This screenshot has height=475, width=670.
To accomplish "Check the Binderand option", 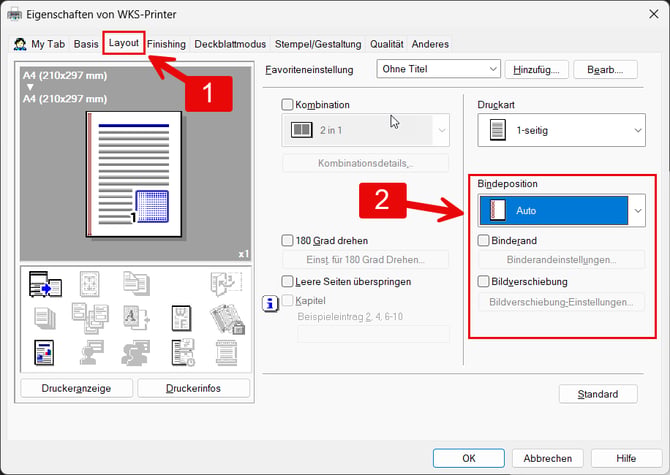I will point(483,240).
